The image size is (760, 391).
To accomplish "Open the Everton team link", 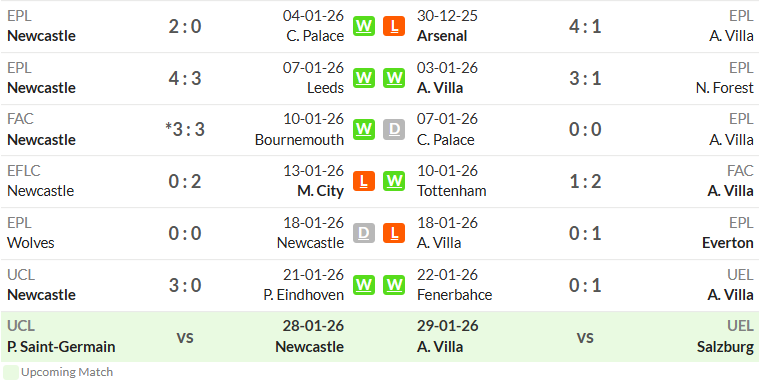I will click(728, 243).
